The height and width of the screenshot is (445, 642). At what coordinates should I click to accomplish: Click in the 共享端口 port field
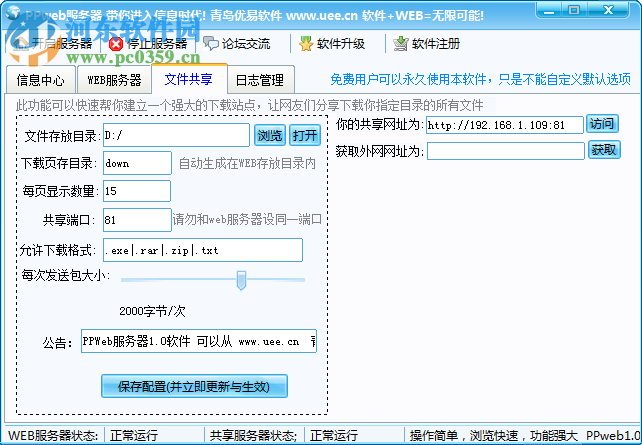click(137, 220)
